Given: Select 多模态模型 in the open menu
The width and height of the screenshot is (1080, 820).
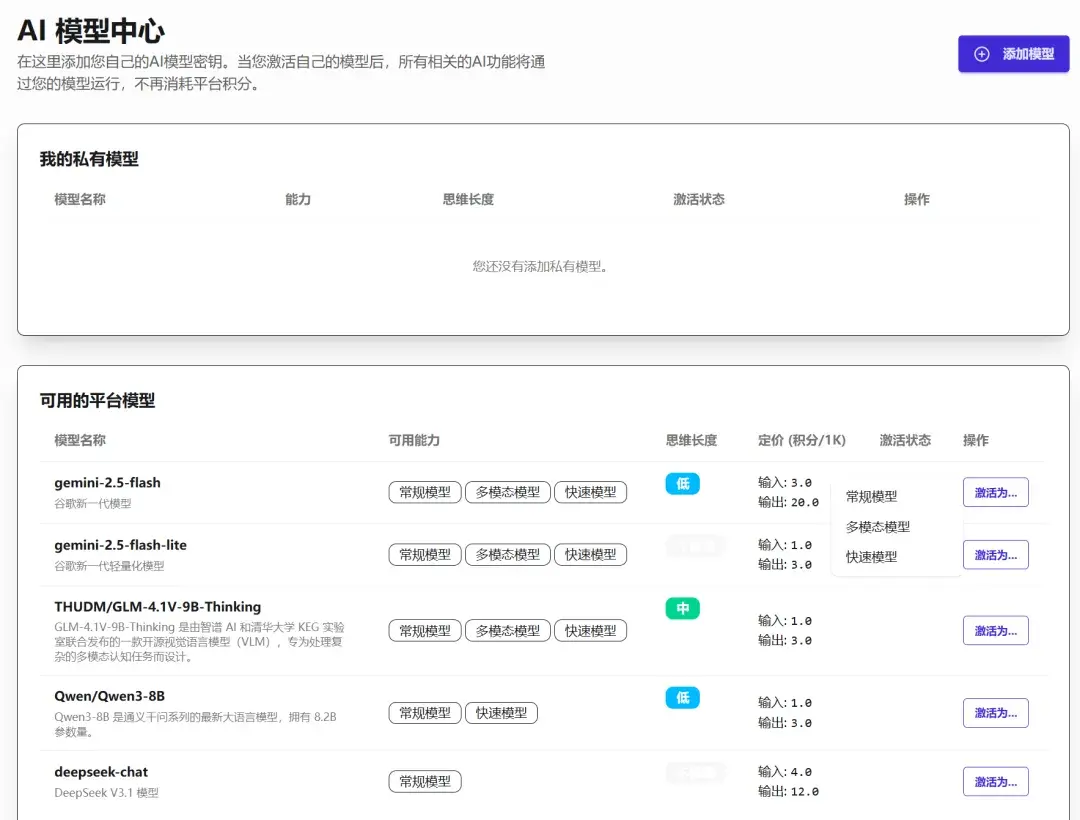Looking at the screenshot, I should point(877,526).
